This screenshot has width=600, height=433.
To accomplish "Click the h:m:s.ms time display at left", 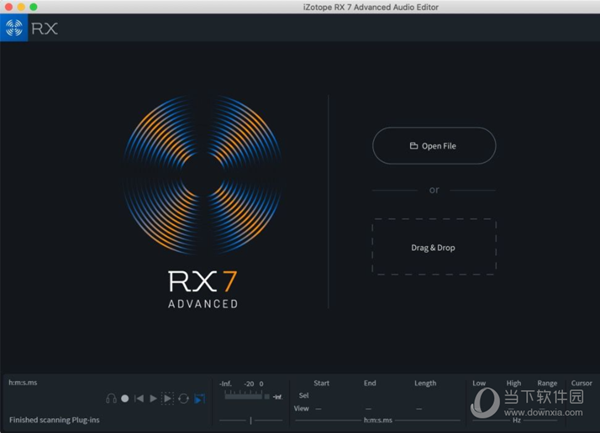I will pos(23,383).
